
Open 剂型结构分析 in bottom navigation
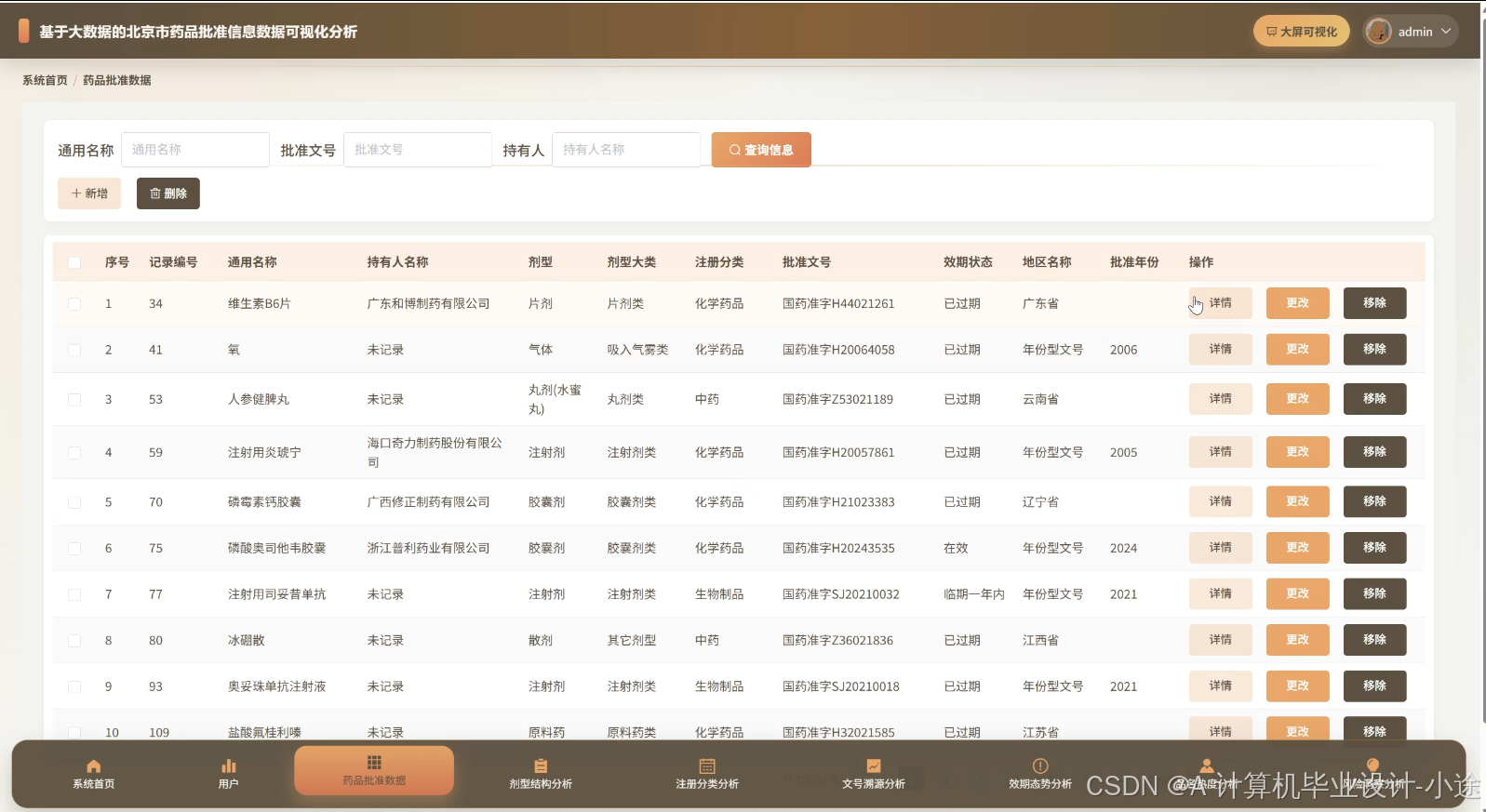pyautogui.click(x=541, y=774)
